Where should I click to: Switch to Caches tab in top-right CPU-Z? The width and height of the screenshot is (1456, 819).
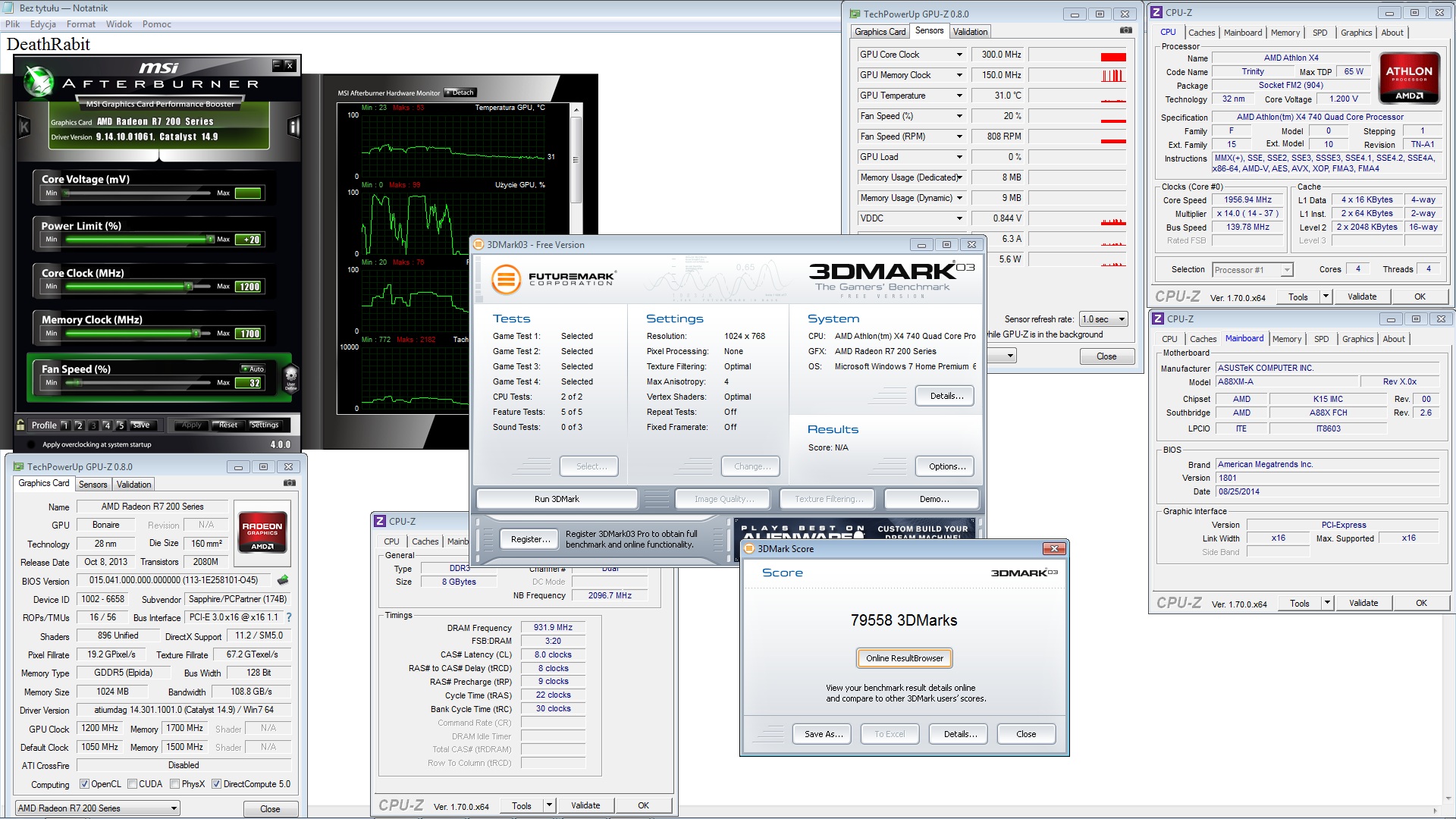pyautogui.click(x=1201, y=33)
